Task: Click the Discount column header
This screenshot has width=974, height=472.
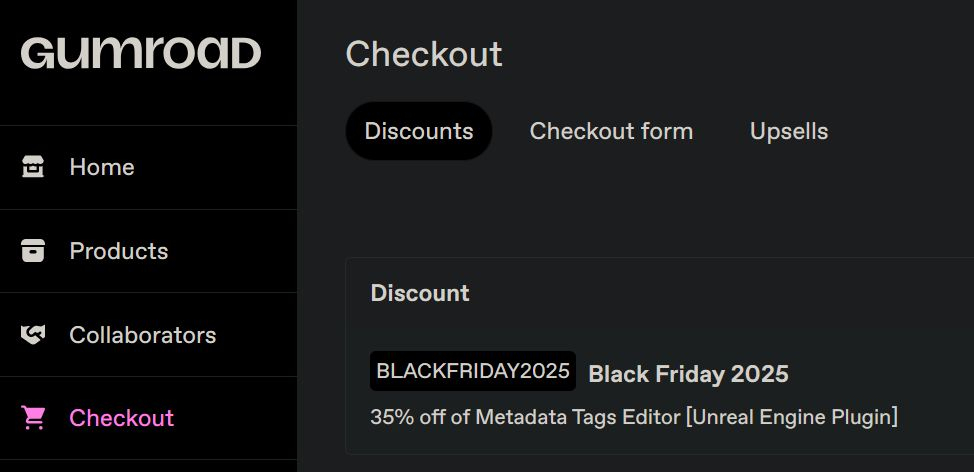Action: click(420, 293)
